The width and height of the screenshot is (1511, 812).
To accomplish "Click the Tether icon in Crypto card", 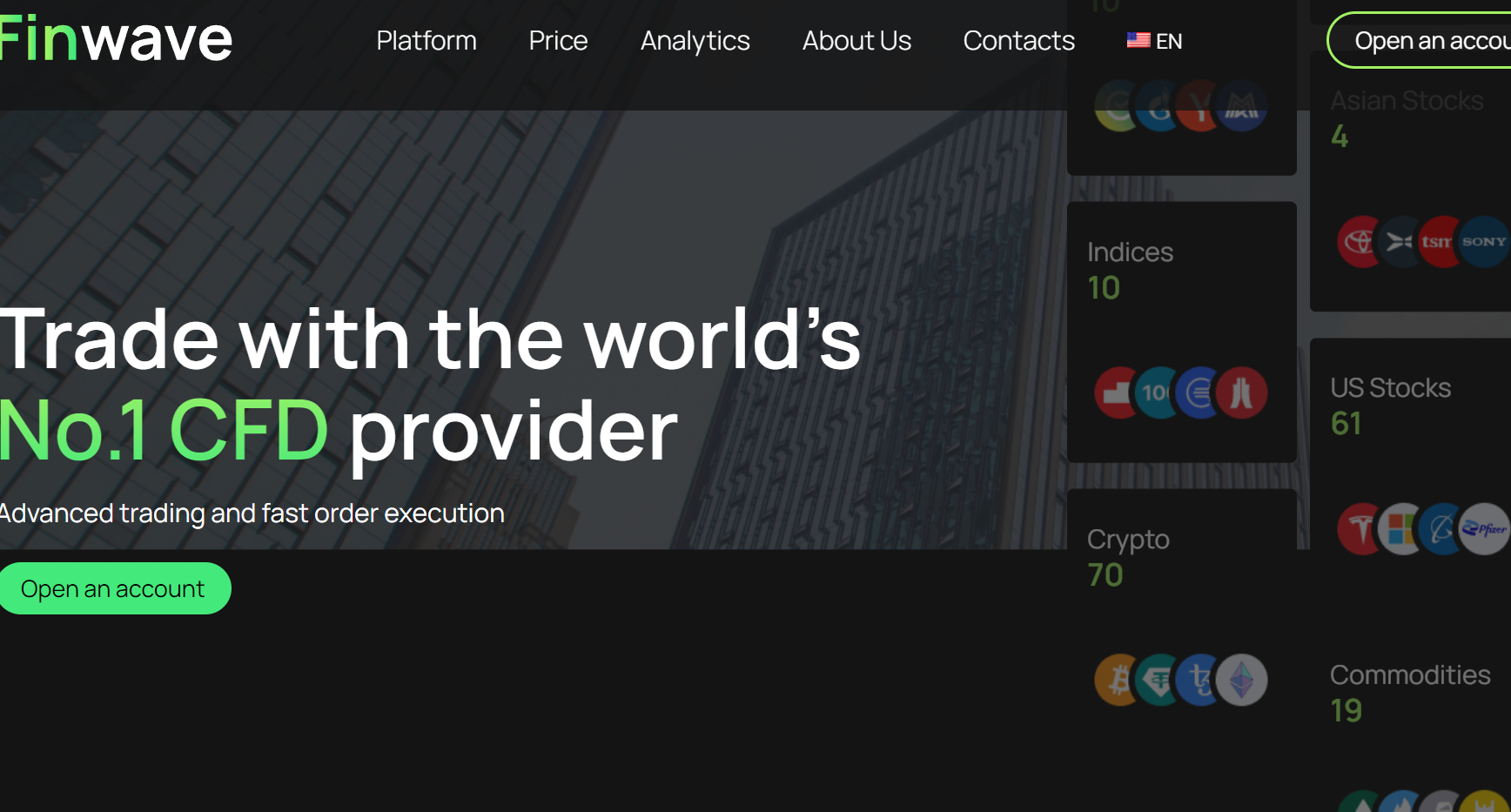I will [1158, 680].
